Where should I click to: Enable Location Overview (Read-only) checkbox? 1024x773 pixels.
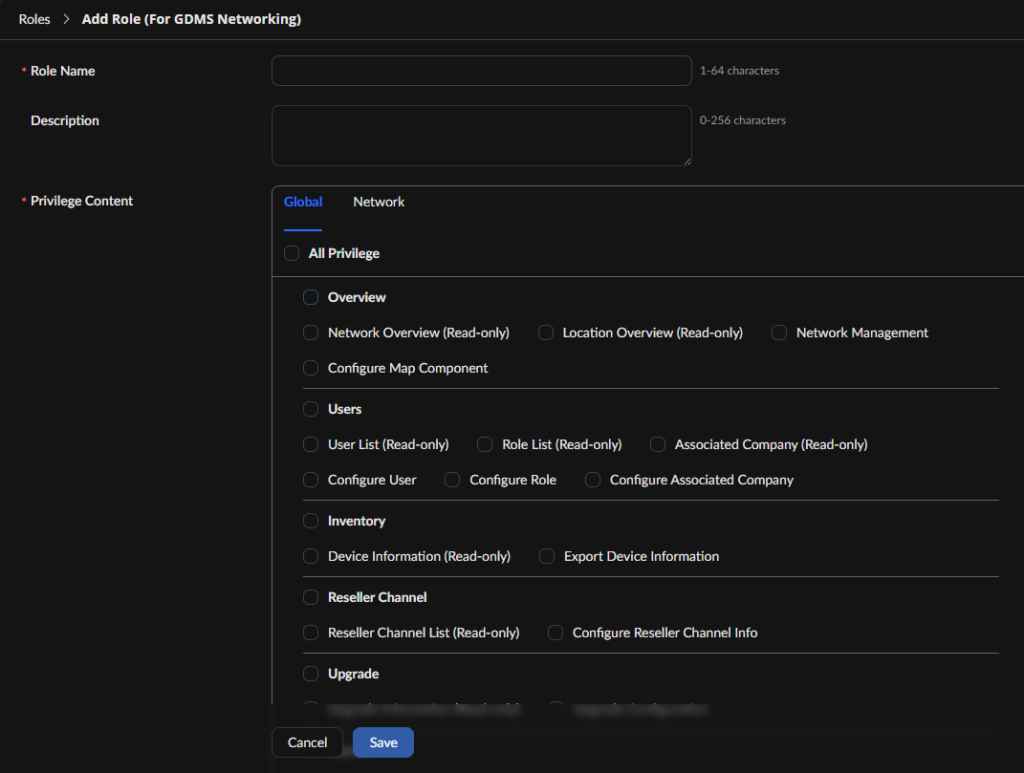pos(546,333)
